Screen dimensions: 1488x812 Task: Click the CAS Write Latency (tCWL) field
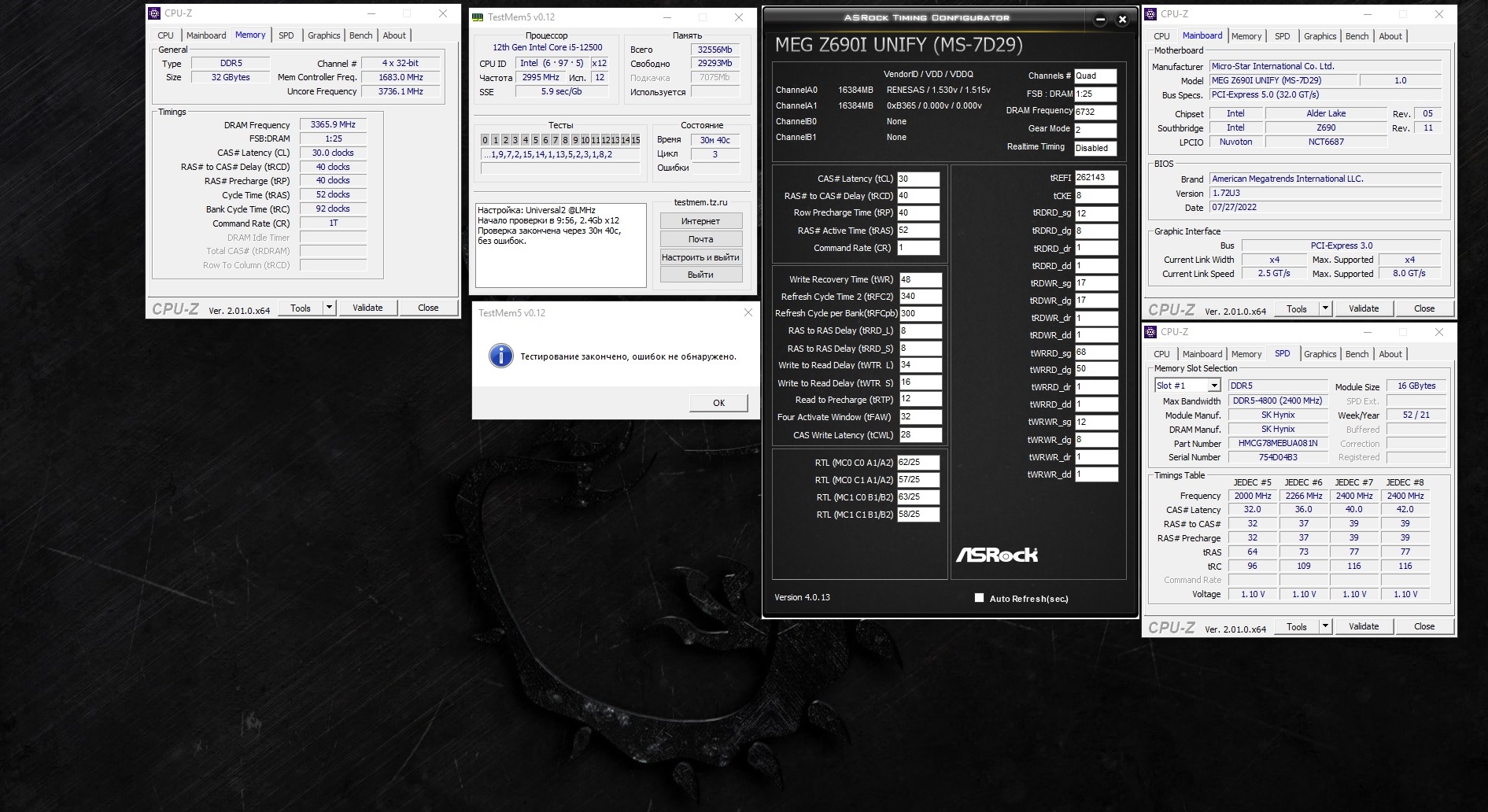pos(921,434)
